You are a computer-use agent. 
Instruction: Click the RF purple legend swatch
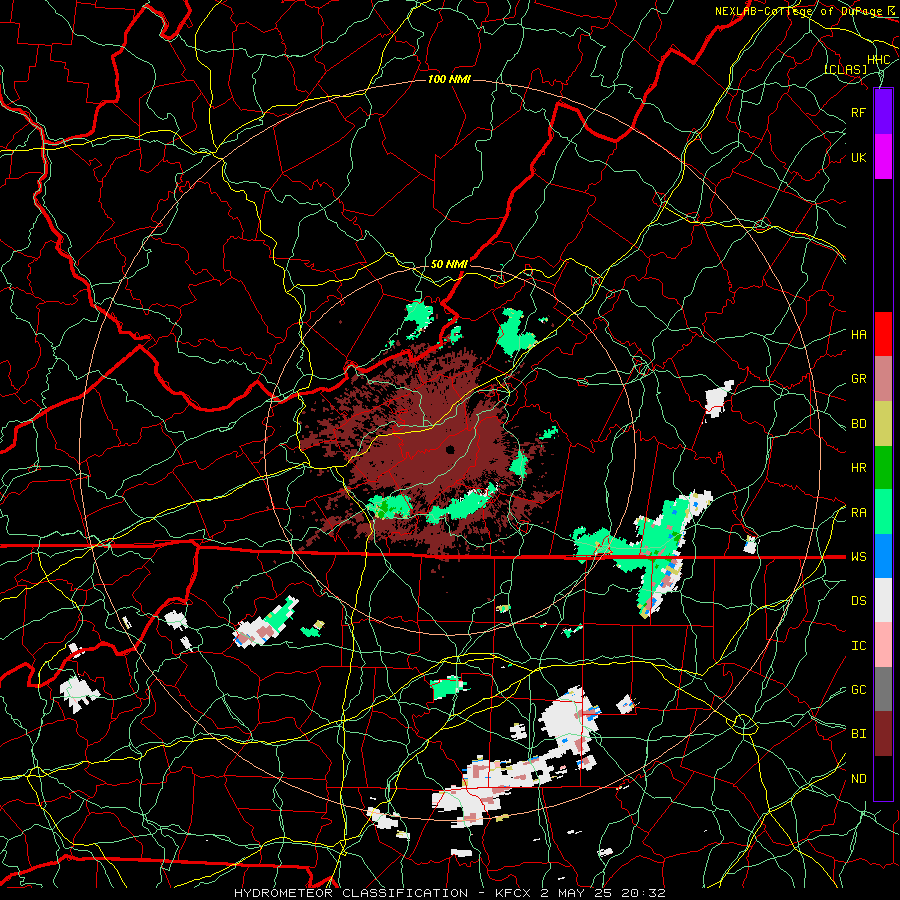point(883,112)
